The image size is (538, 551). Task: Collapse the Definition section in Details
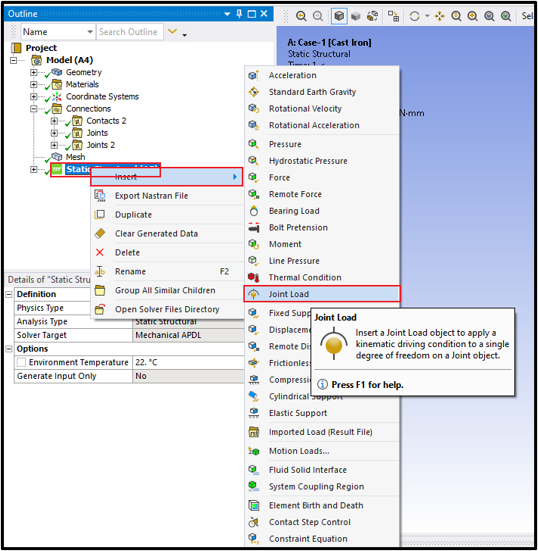click(x=9, y=294)
